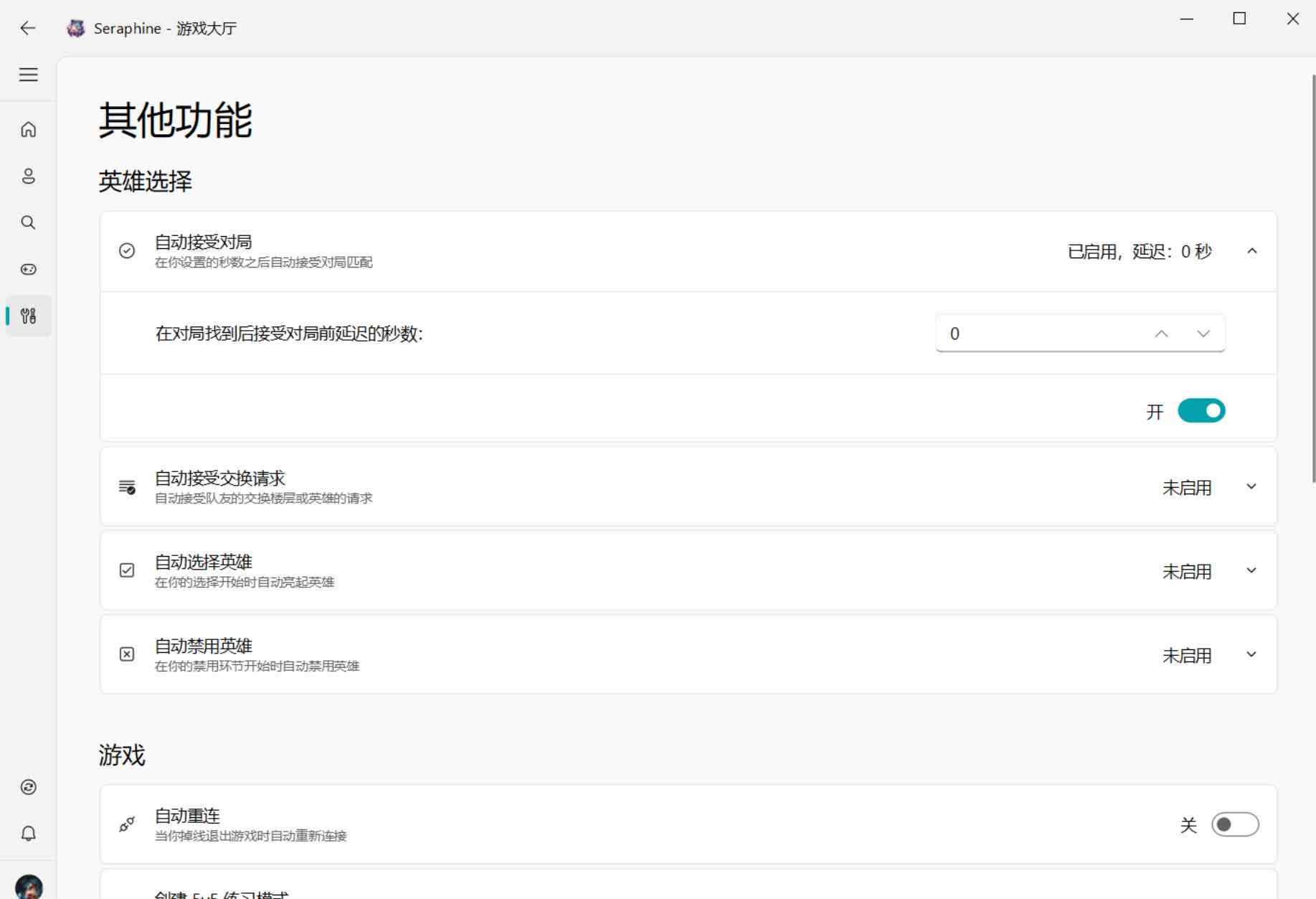Click the auto accept match check-circle icon

point(127,250)
